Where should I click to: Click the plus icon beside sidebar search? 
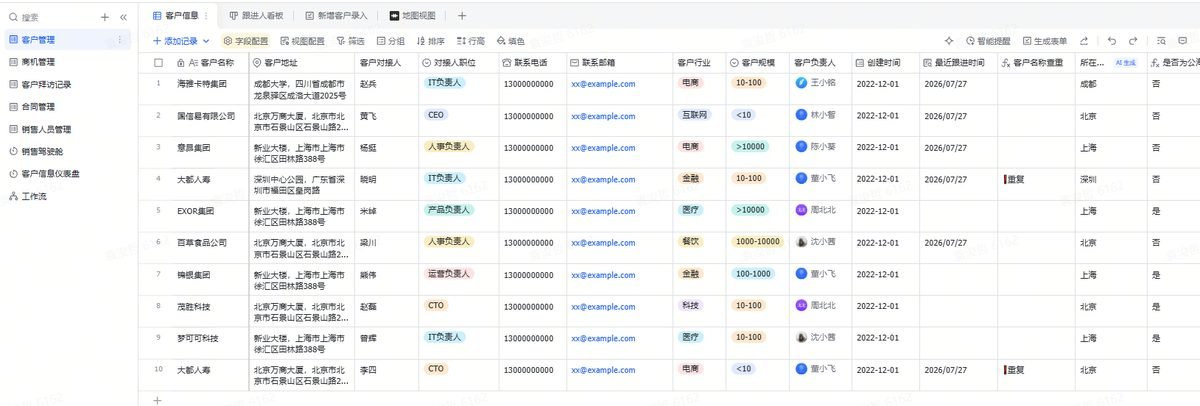pyautogui.click(x=105, y=17)
